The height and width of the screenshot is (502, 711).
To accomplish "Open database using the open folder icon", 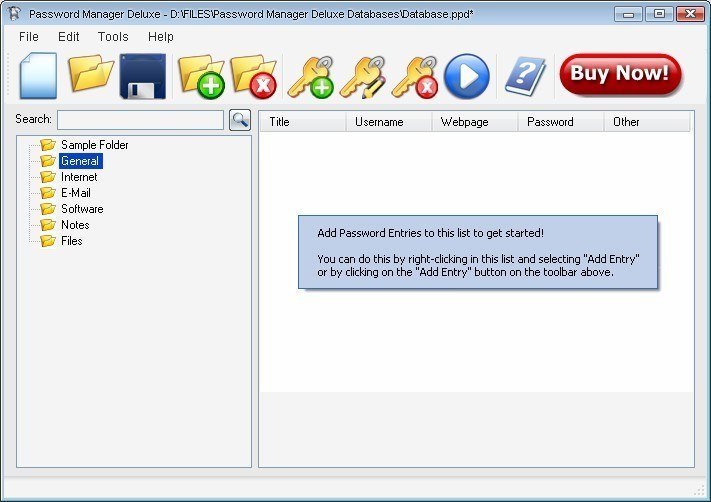I will [x=91, y=73].
